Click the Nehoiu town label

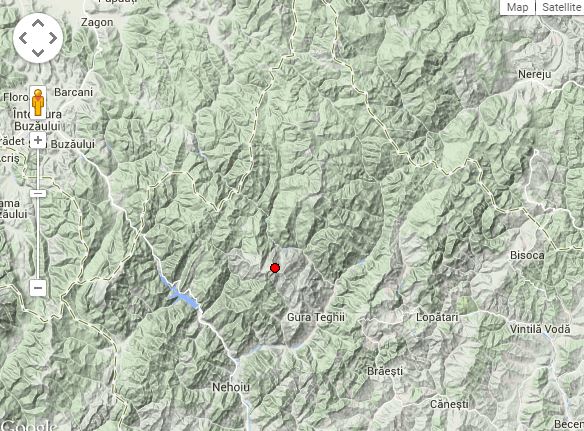(x=231, y=387)
